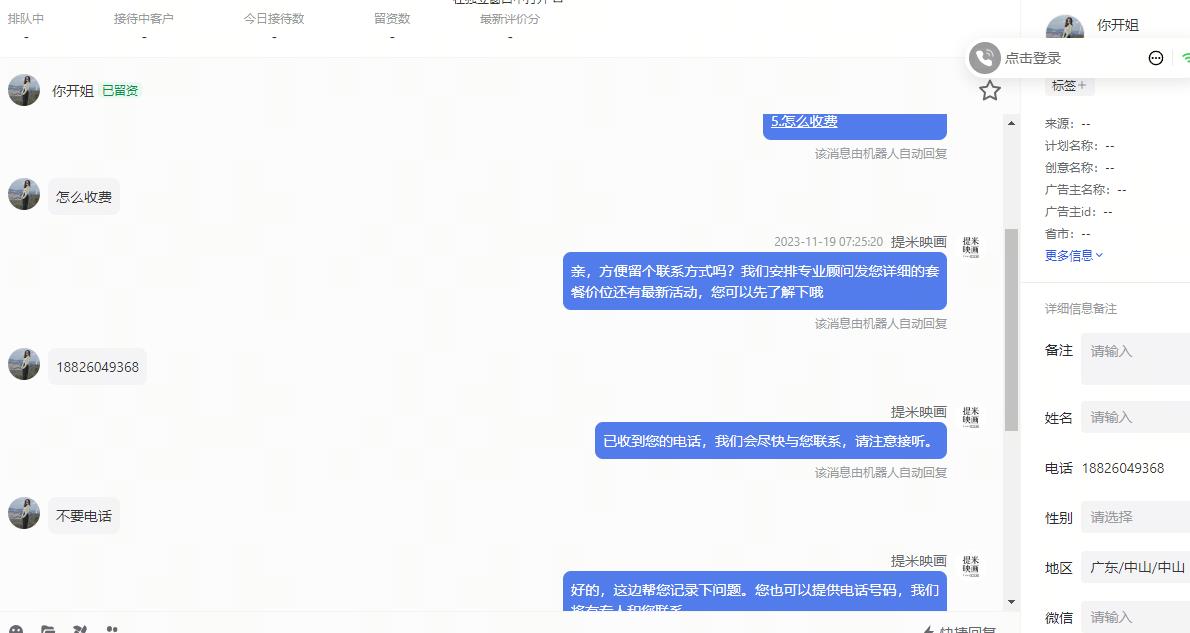Viewport: 1190px width, 633px height.
Task: Open the '5.怎么收费' link in the message
Action: coord(804,121)
